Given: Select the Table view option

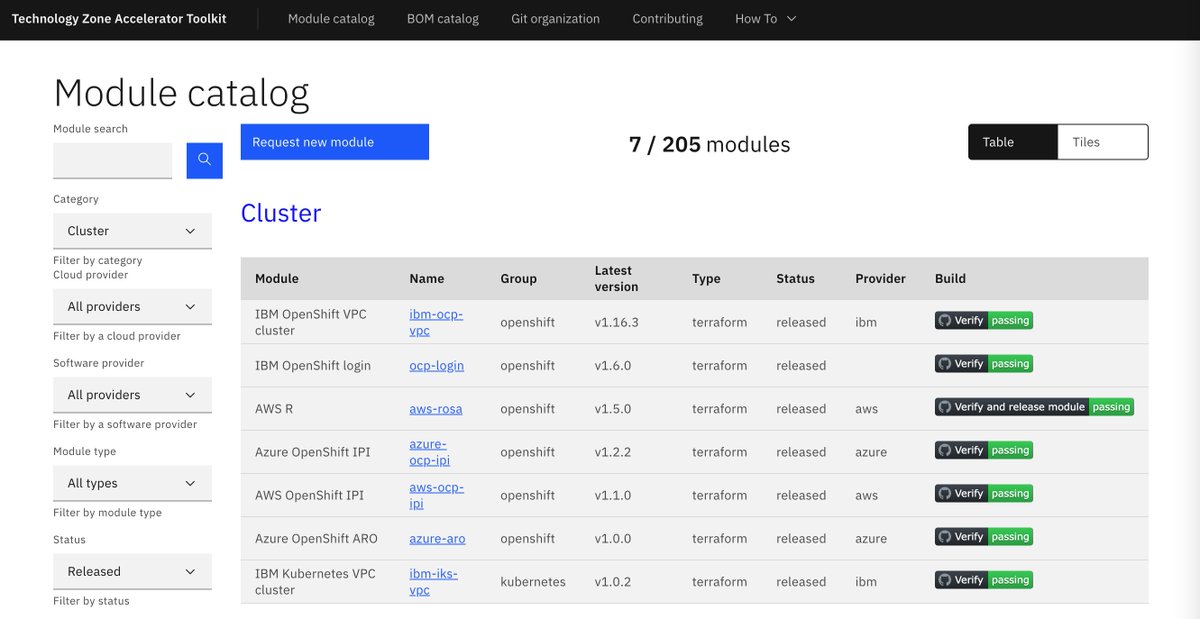Looking at the screenshot, I should click(1012, 141).
